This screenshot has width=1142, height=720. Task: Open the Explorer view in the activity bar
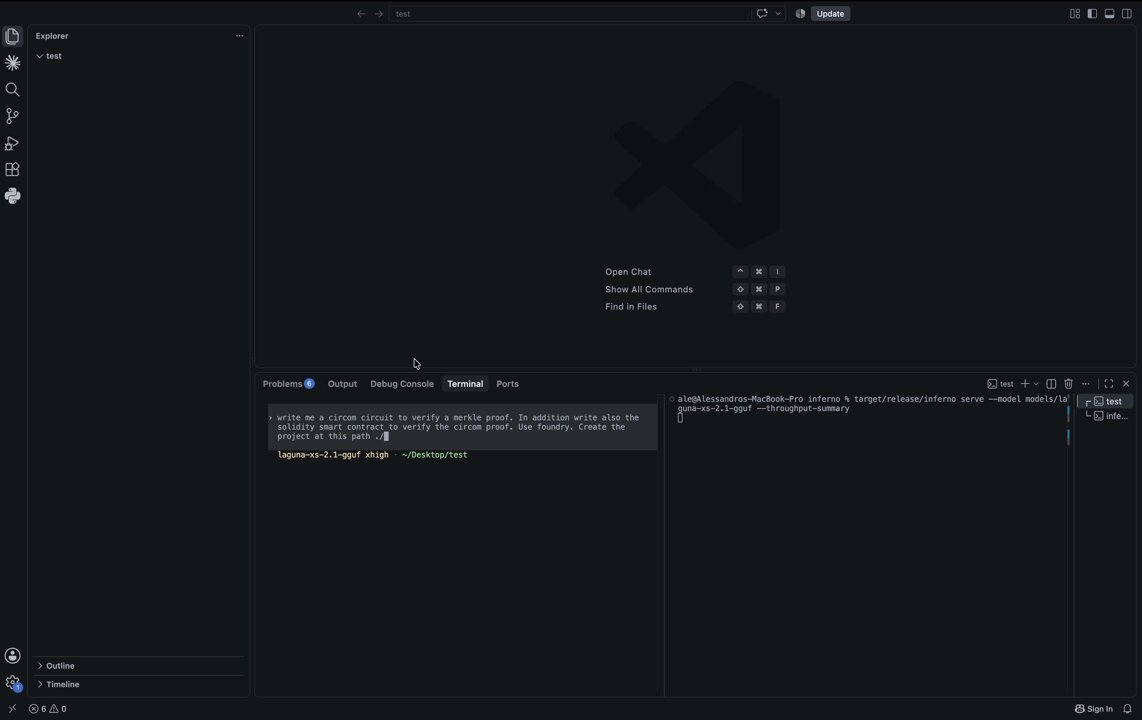[12, 36]
